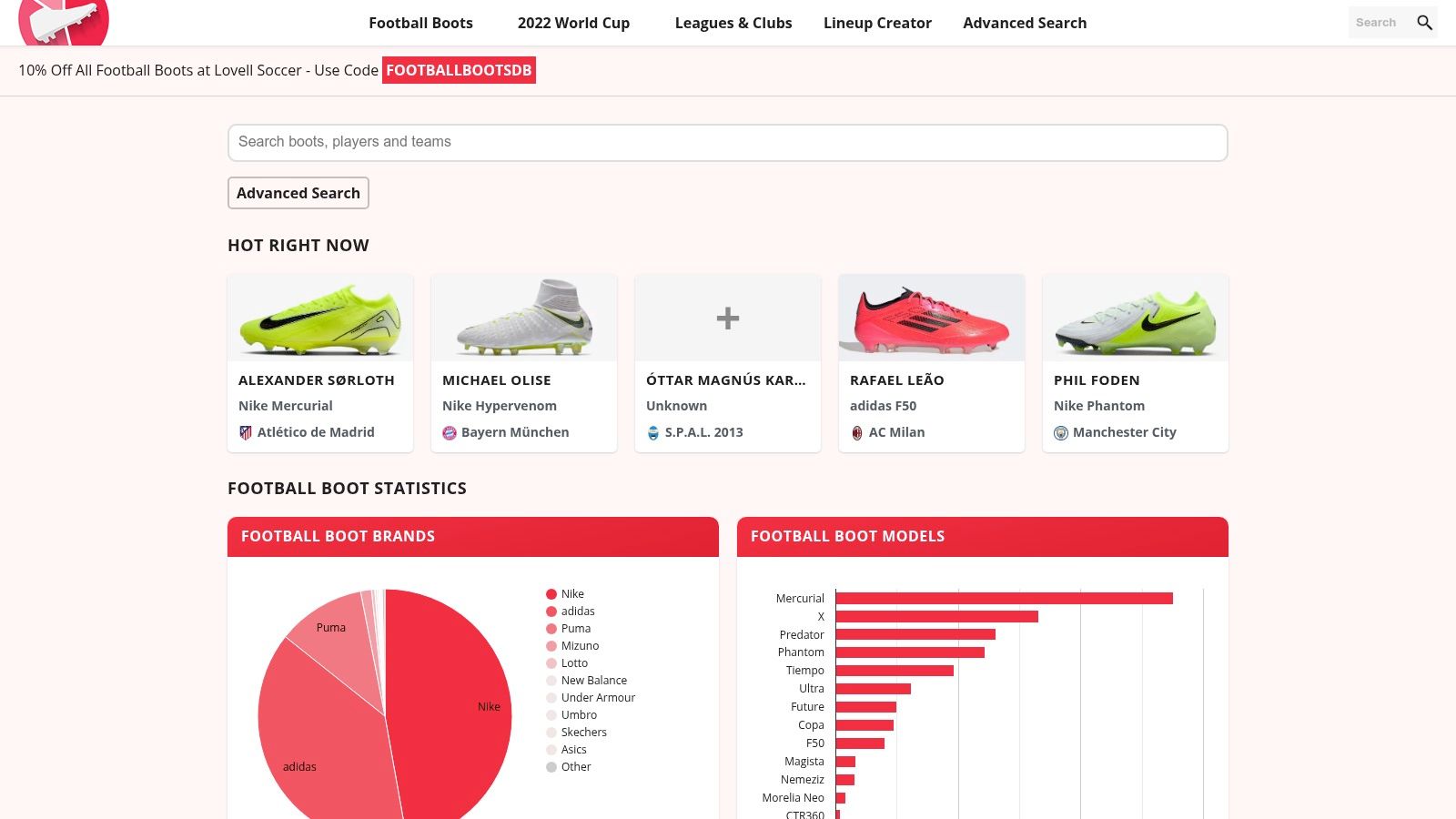Select Advanced Search in the top navigation
Viewport: 1456px width, 819px height.
pos(1025,23)
